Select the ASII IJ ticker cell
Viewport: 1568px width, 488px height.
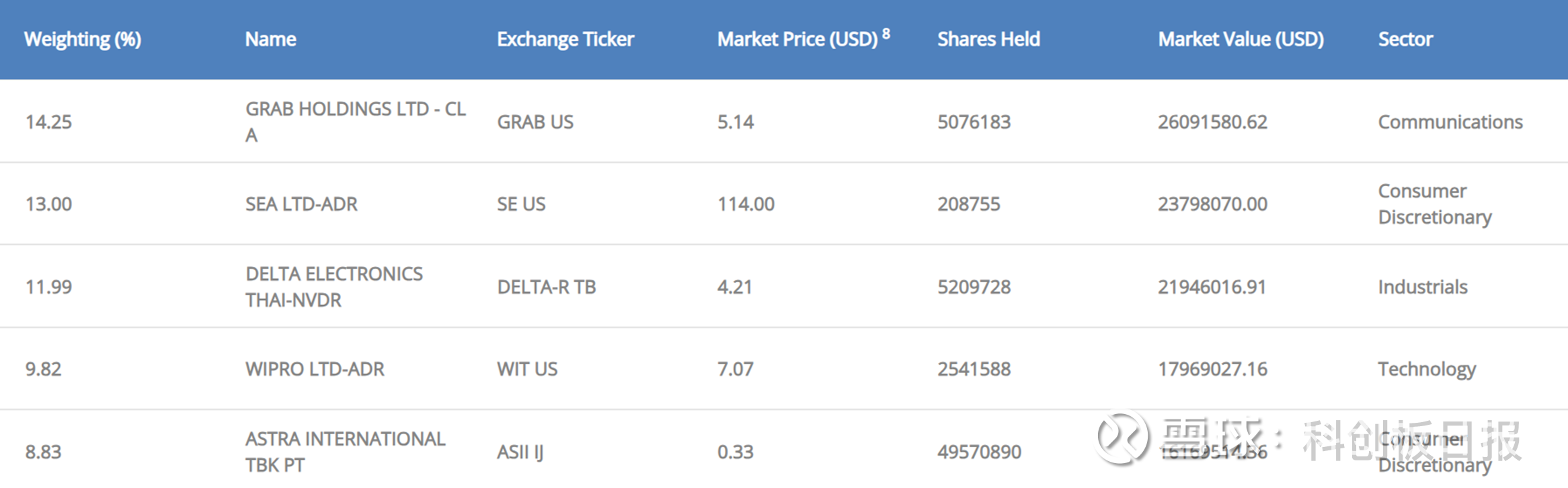(520, 452)
